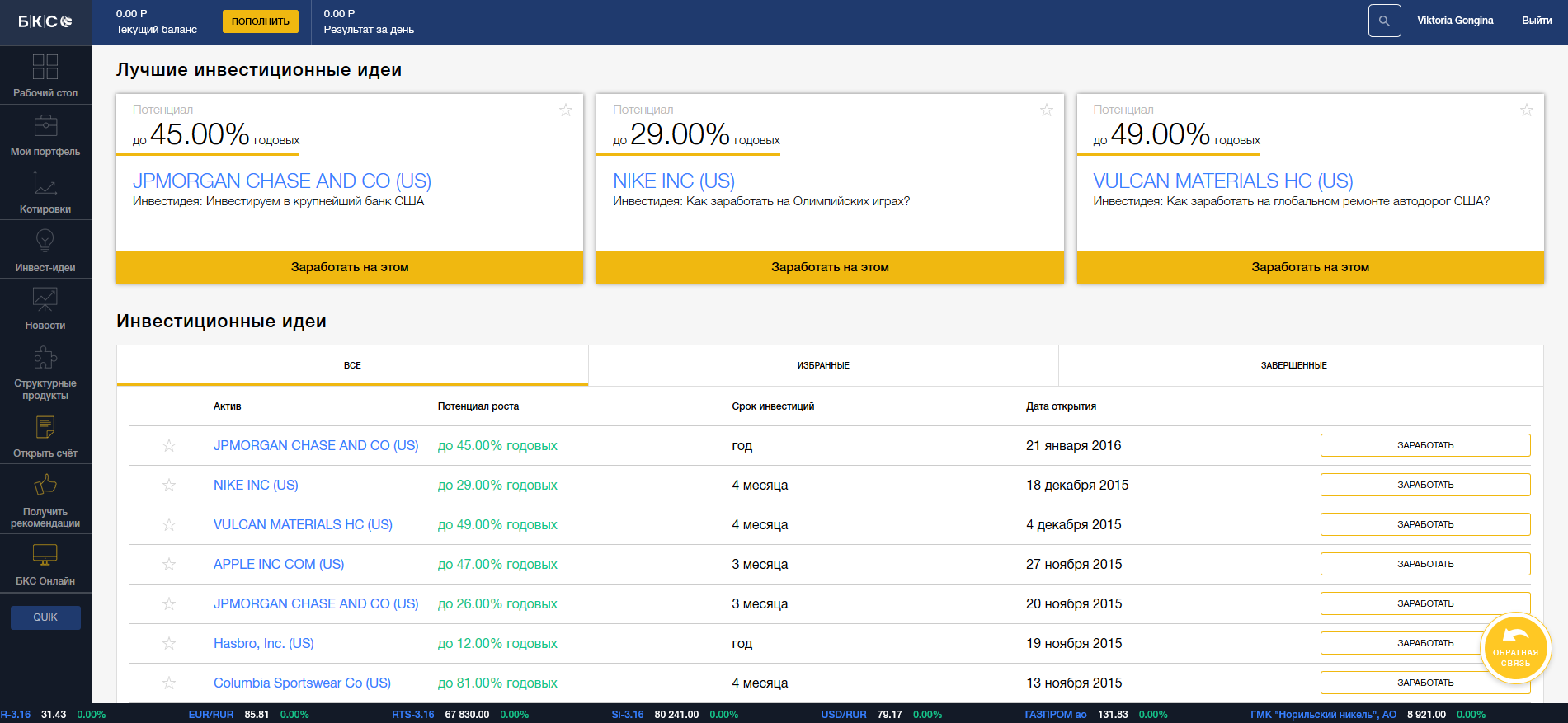Click the Актив column header

pyautogui.click(x=227, y=406)
